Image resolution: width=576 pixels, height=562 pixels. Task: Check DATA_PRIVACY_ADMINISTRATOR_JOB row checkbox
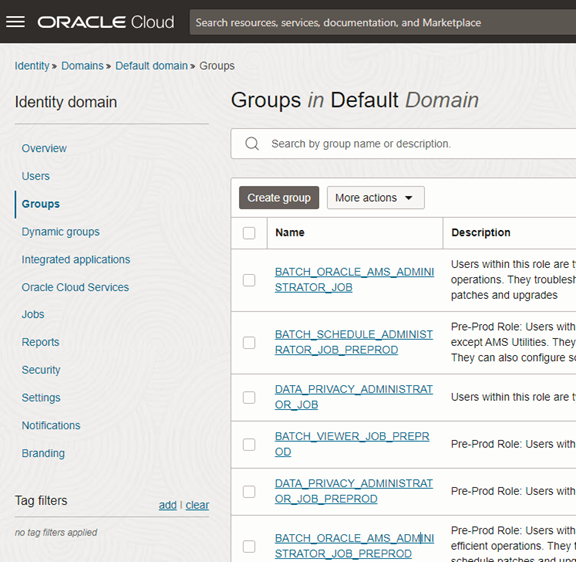click(x=249, y=397)
